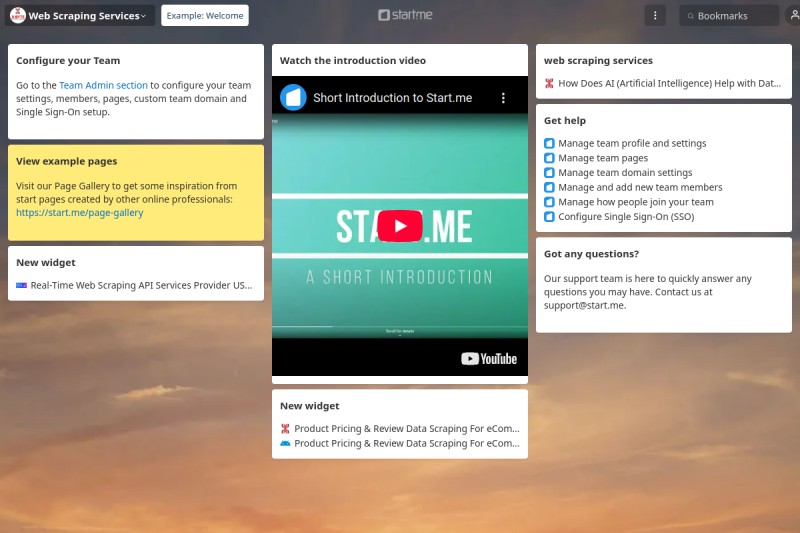Open Configure Single Sign-On (SSO) link
Image resolution: width=800 pixels, height=533 pixels.
(626, 216)
